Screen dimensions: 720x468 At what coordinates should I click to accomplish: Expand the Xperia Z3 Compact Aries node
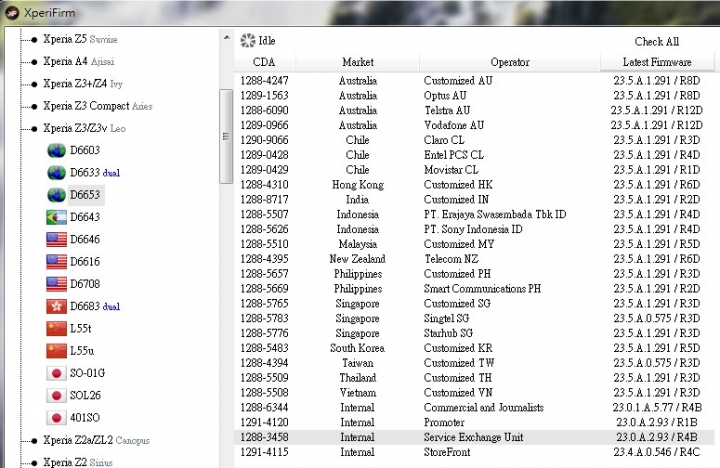pyautogui.click(x=34, y=107)
